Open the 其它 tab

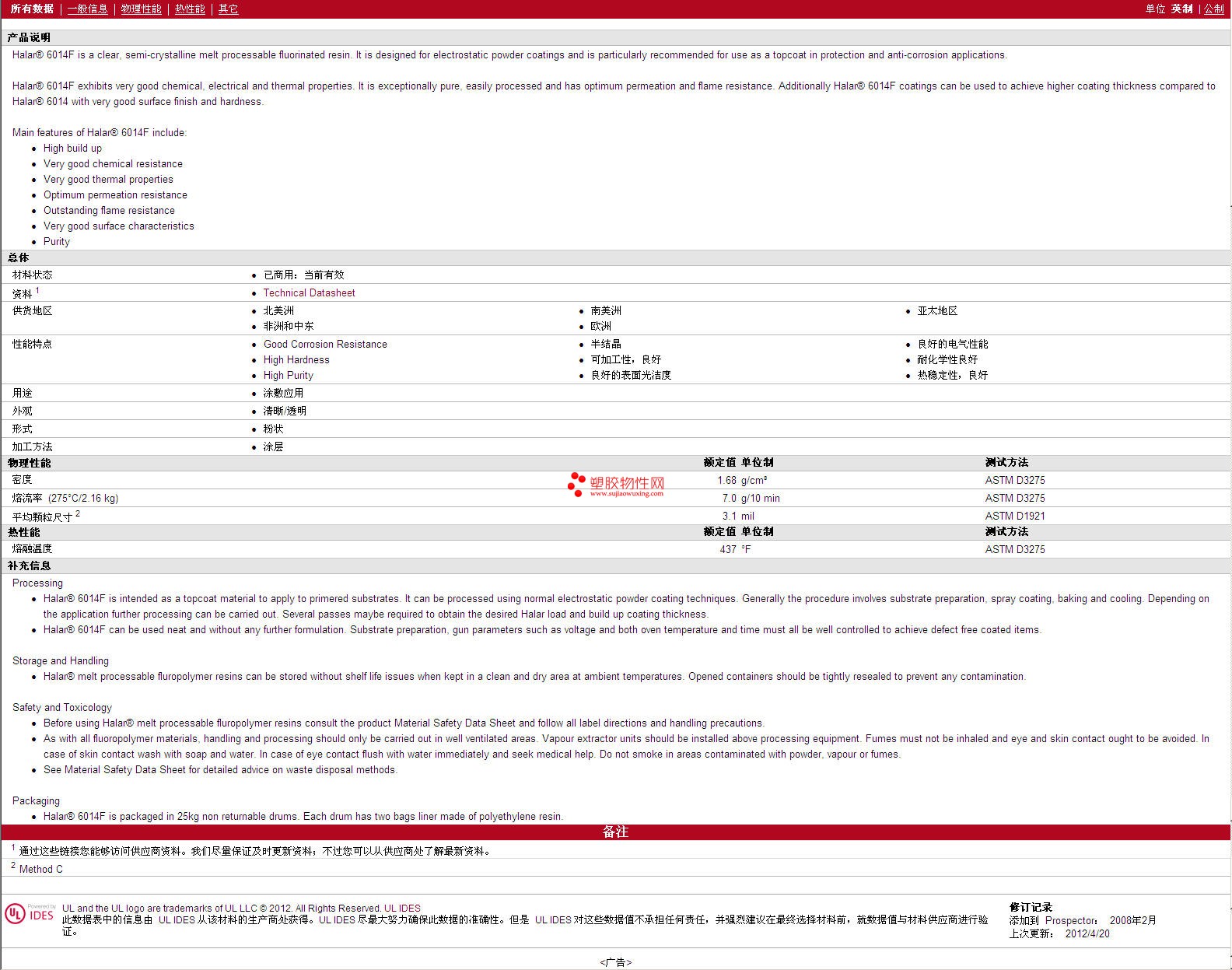(228, 9)
